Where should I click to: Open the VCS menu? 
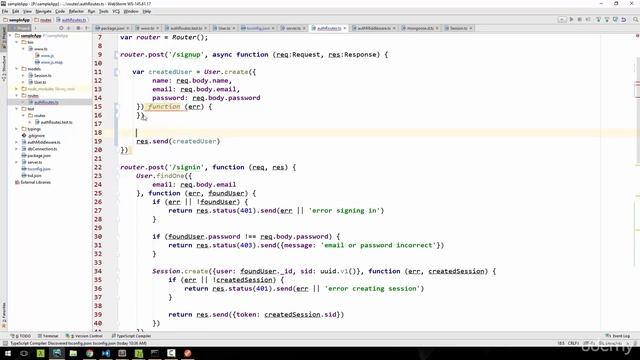tap(116, 11)
